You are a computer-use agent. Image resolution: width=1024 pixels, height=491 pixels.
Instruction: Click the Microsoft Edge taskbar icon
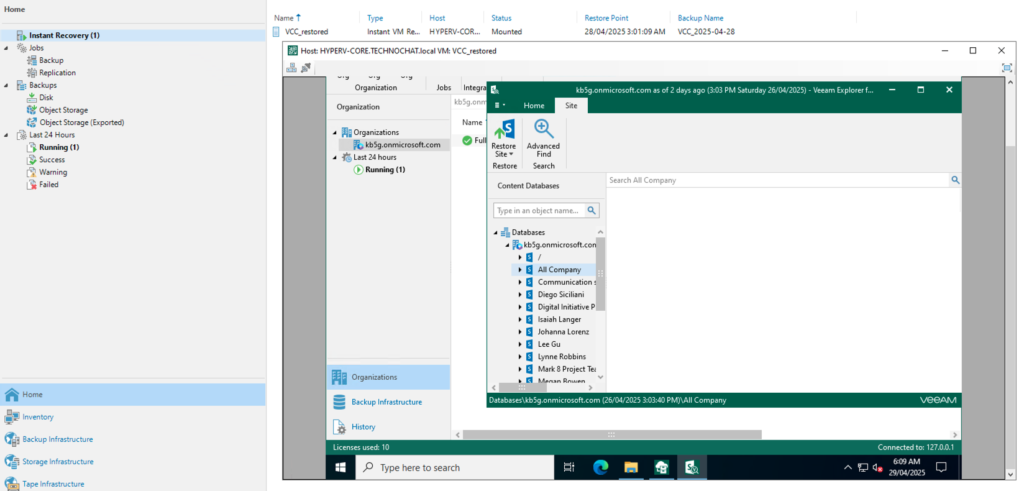(x=601, y=467)
